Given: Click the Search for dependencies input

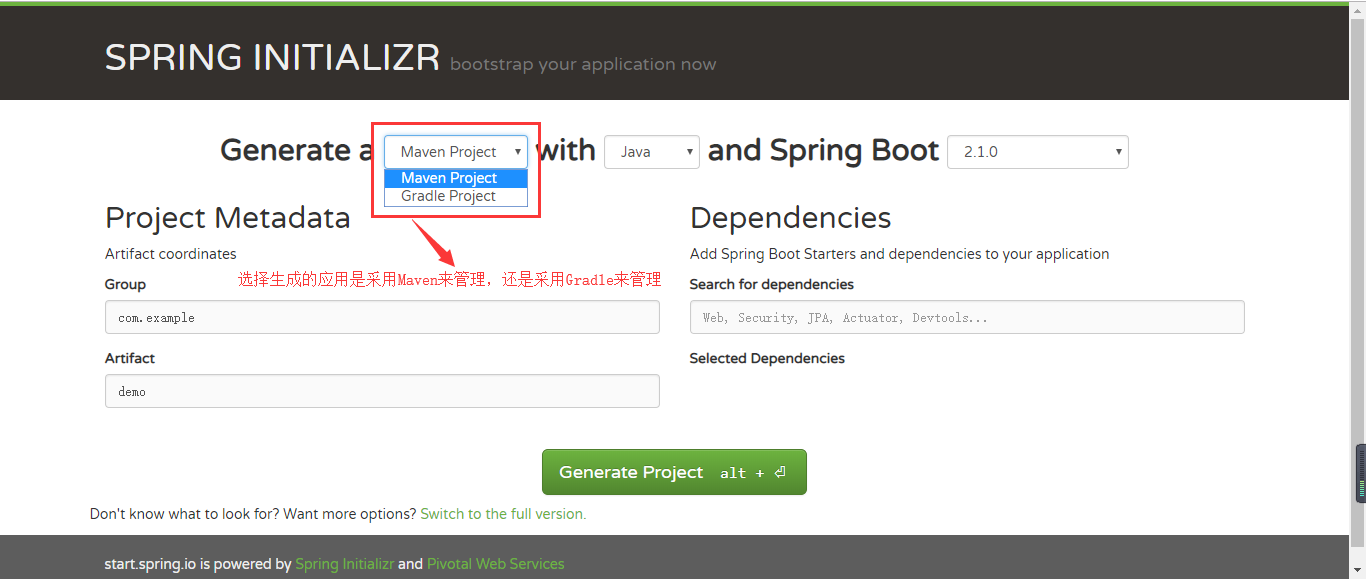Looking at the screenshot, I should click(967, 317).
